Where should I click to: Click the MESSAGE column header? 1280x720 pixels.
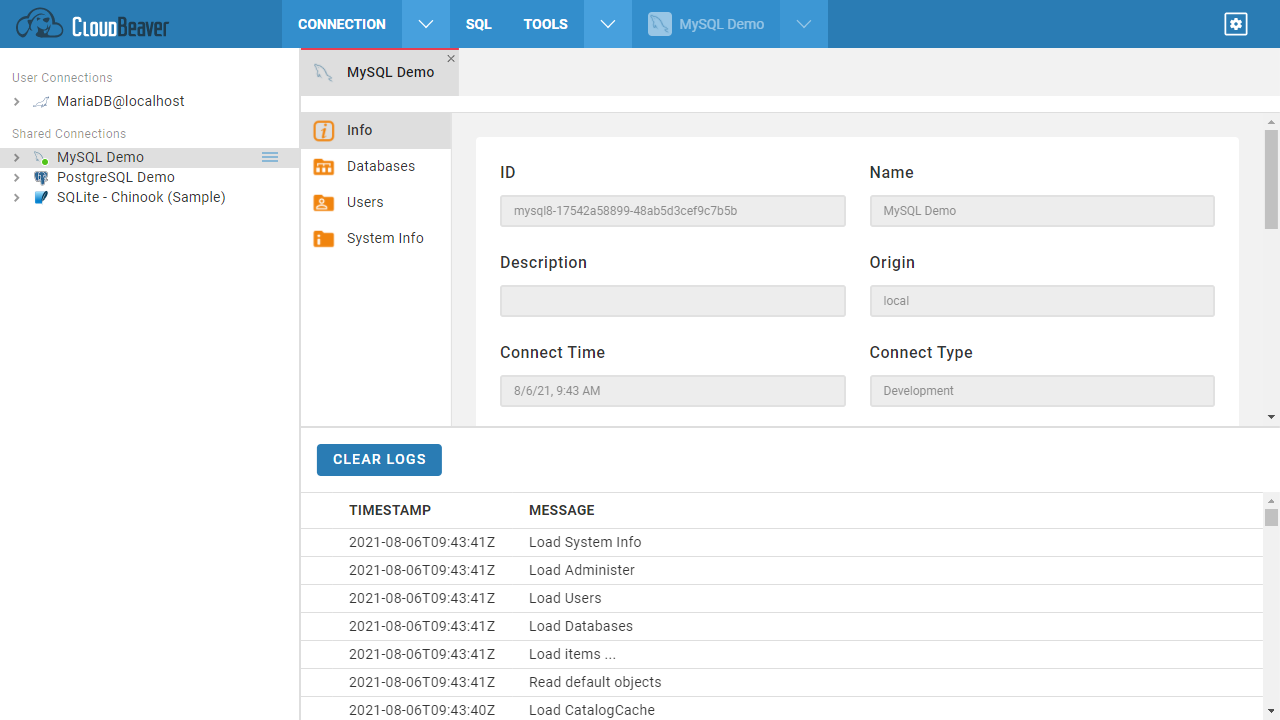point(562,510)
